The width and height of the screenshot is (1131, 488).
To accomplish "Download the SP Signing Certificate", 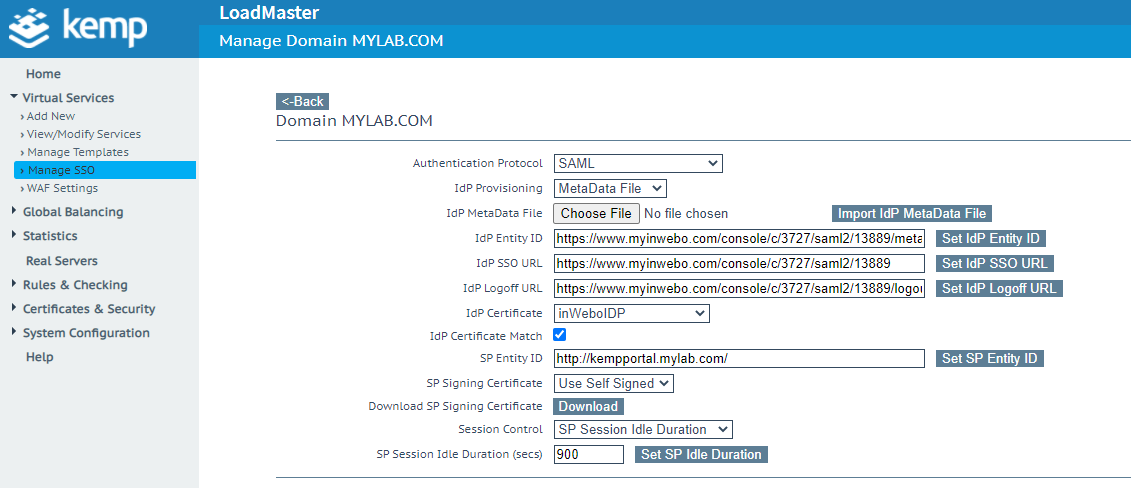I will click(x=588, y=406).
